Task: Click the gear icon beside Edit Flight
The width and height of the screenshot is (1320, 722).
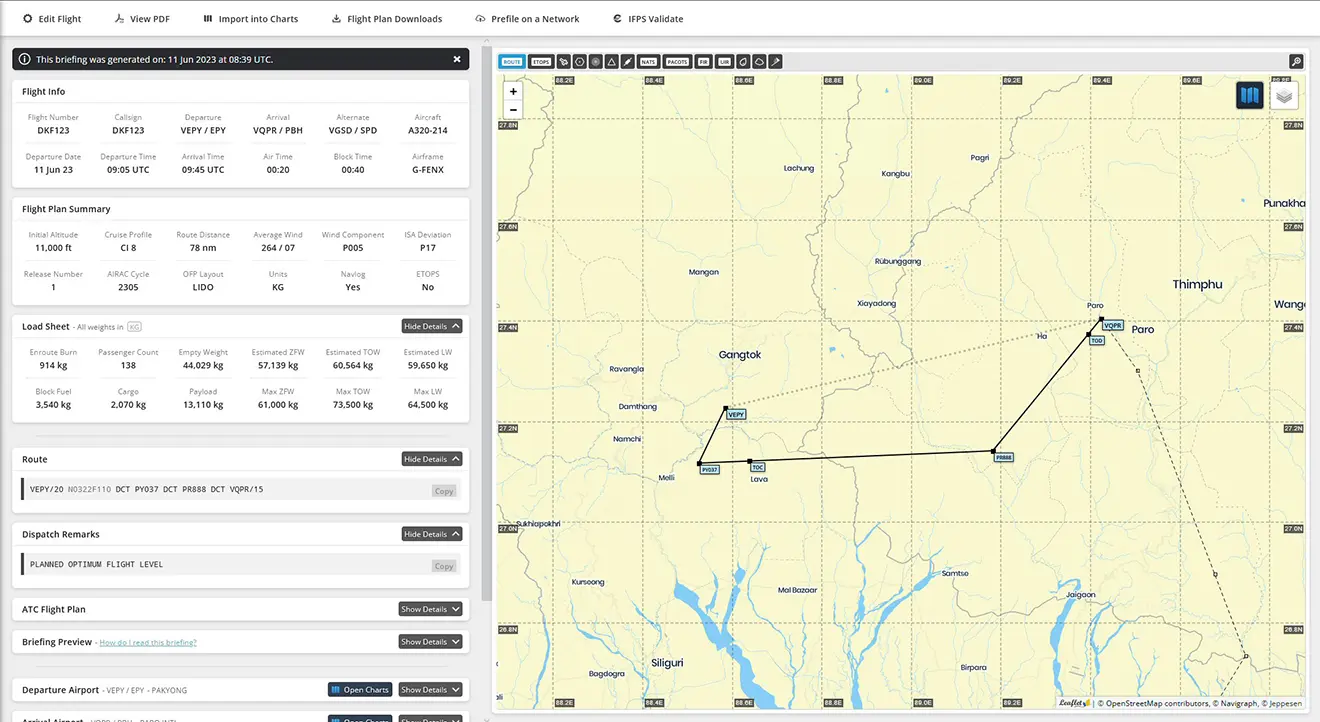Action: tap(27, 19)
